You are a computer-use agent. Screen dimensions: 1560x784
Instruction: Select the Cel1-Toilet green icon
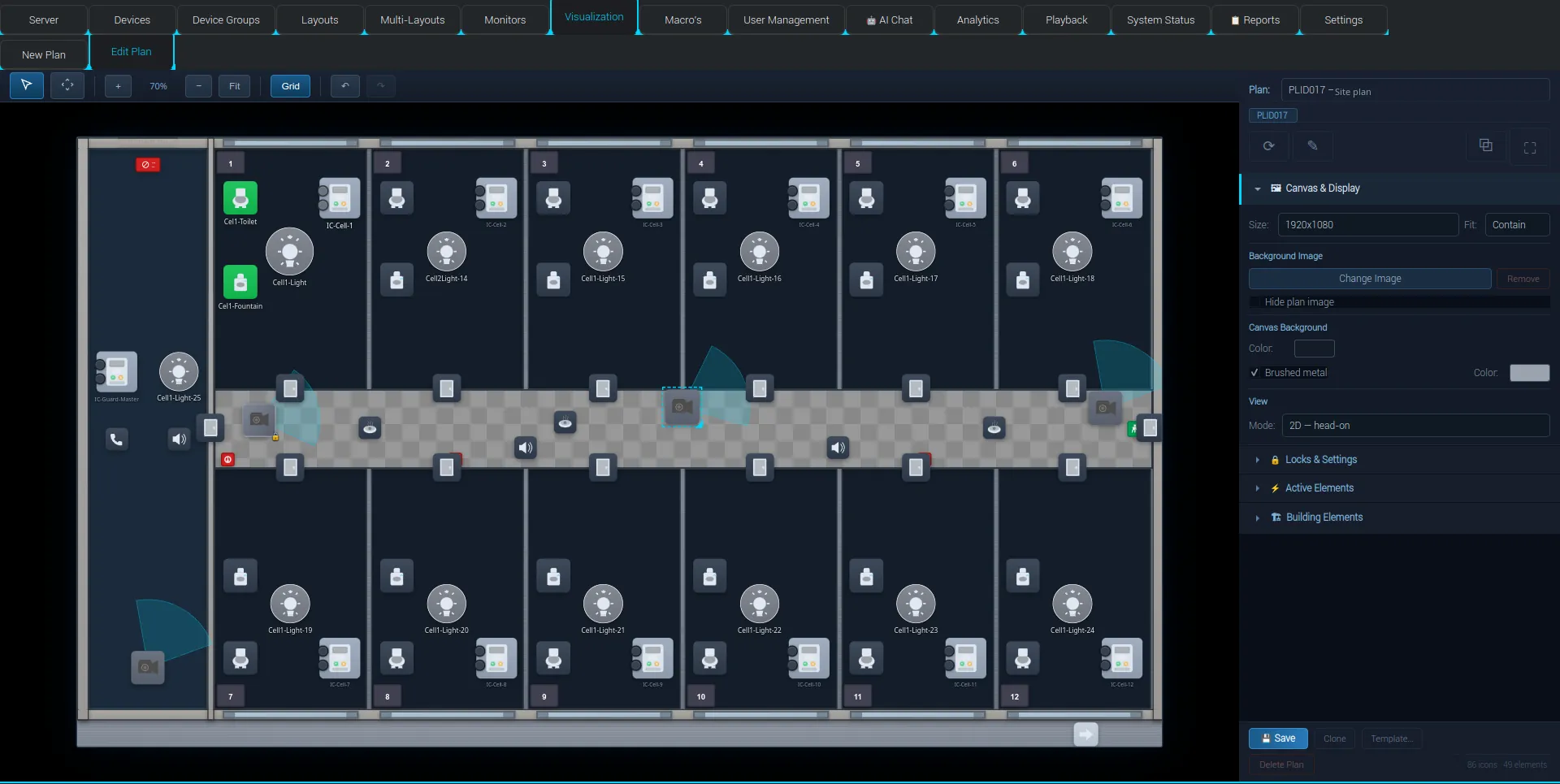click(240, 197)
